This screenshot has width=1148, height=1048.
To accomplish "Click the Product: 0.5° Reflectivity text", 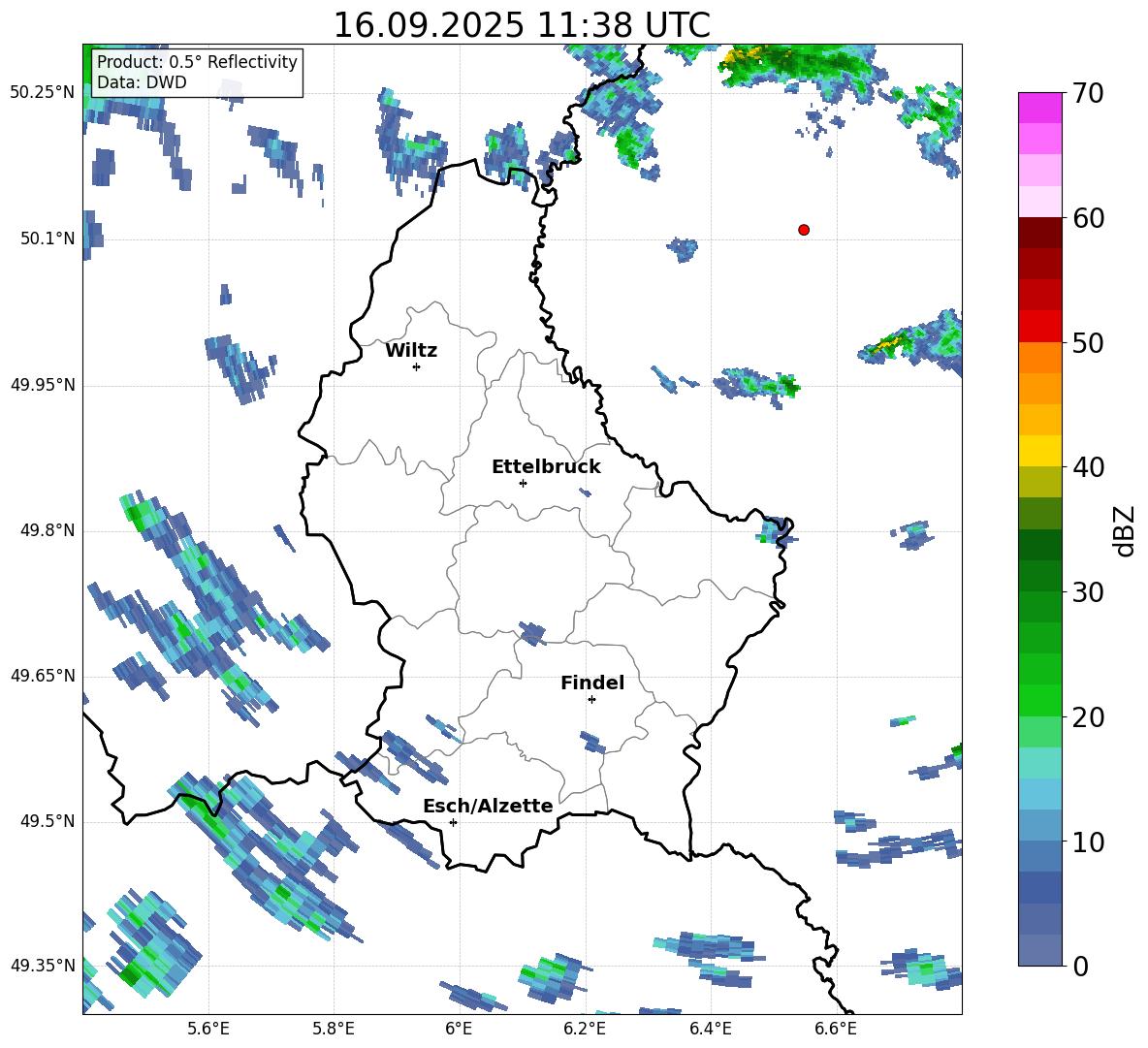I will [x=197, y=61].
